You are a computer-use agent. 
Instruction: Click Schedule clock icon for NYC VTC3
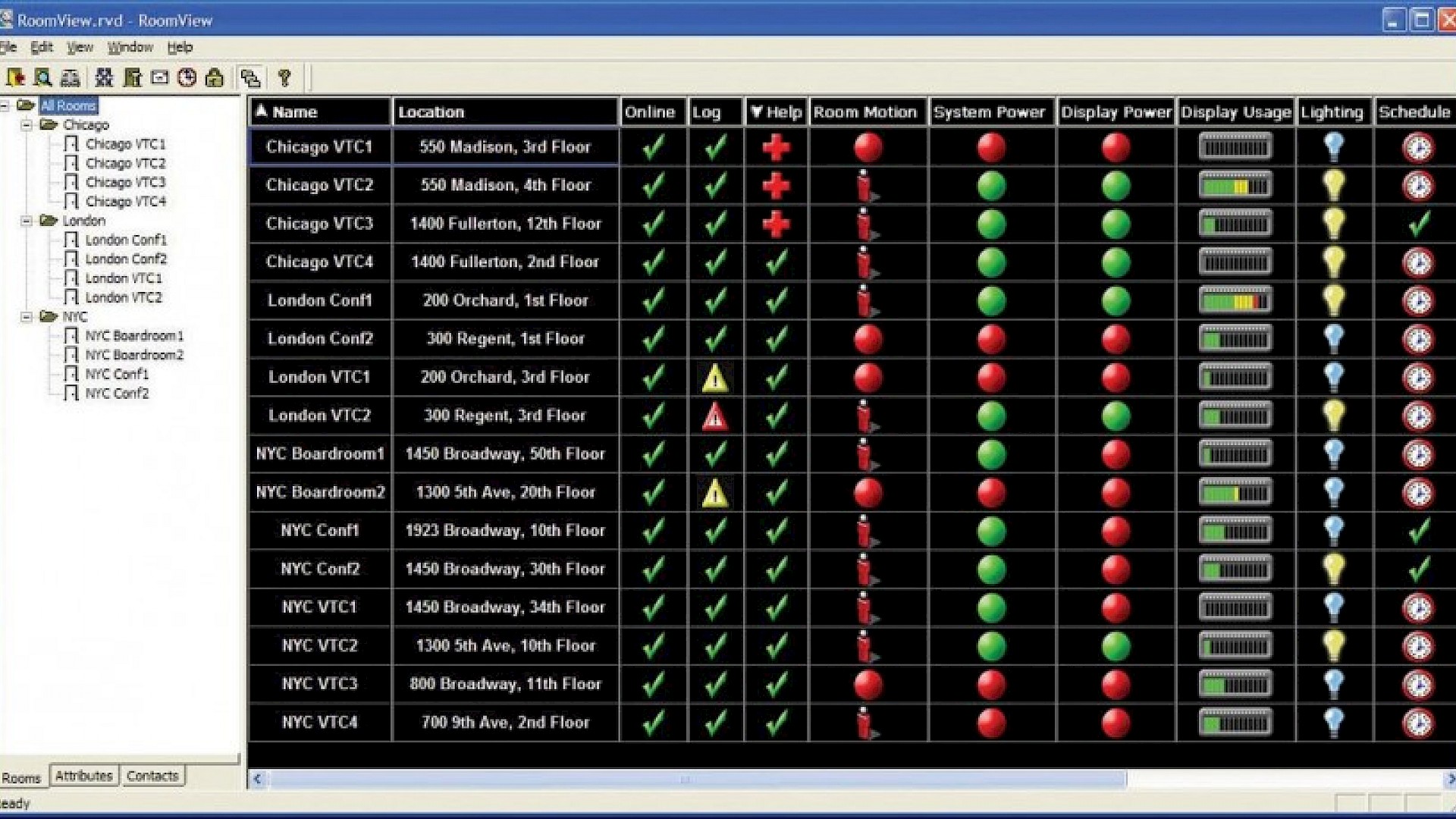1417,685
